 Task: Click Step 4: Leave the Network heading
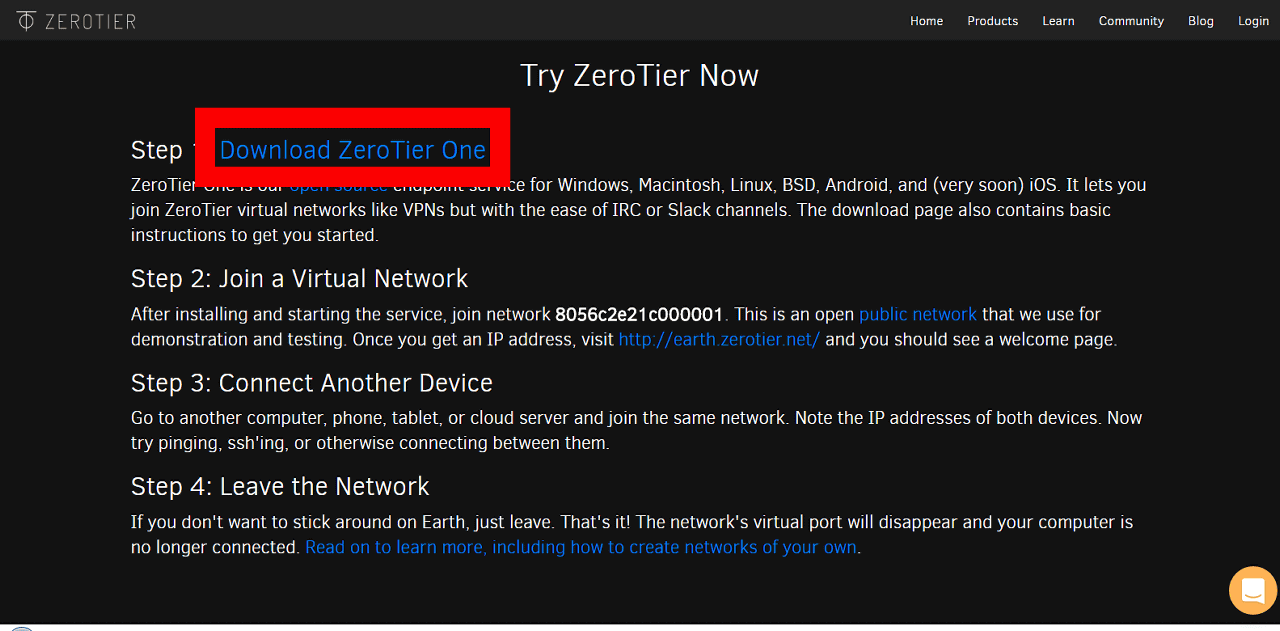coord(280,487)
